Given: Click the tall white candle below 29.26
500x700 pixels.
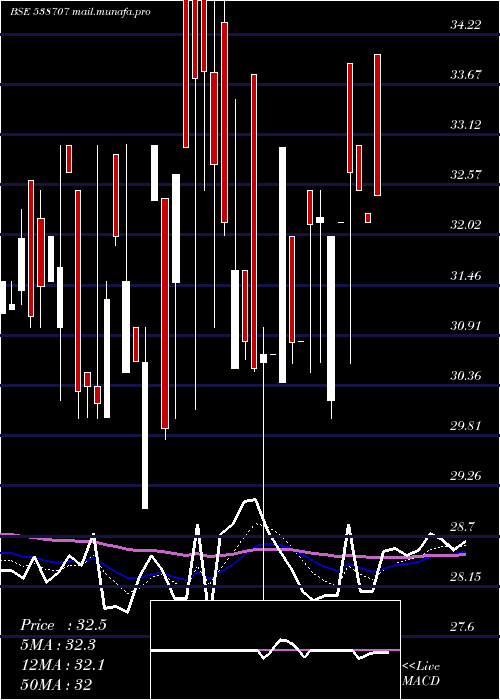Looking at the screenshot, I should tap(145, 435).
